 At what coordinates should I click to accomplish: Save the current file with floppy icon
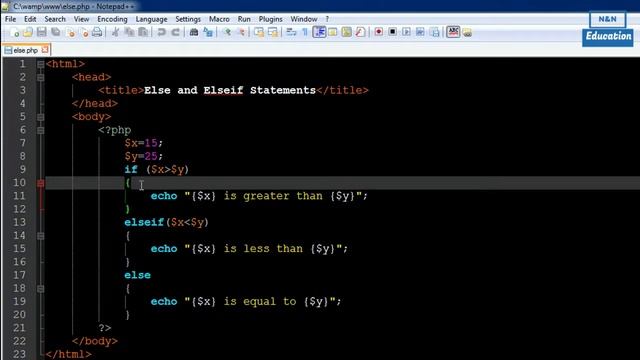coord(42,32)
